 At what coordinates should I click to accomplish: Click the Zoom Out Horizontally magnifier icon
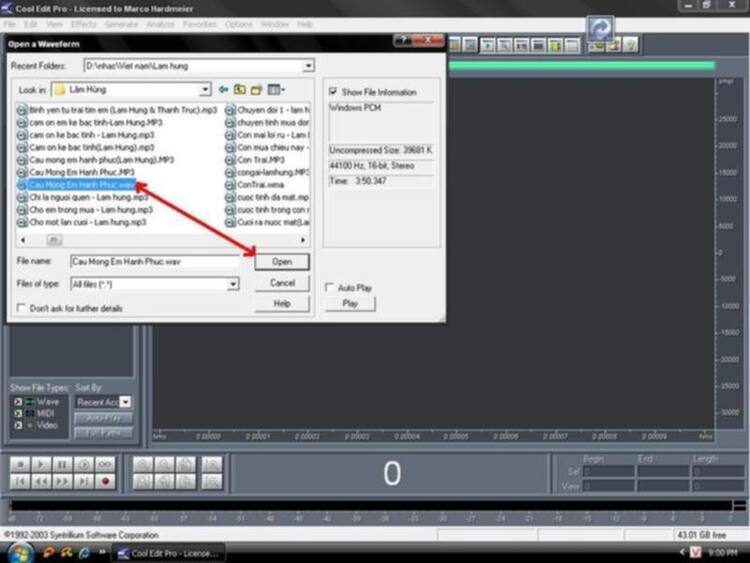164,464
